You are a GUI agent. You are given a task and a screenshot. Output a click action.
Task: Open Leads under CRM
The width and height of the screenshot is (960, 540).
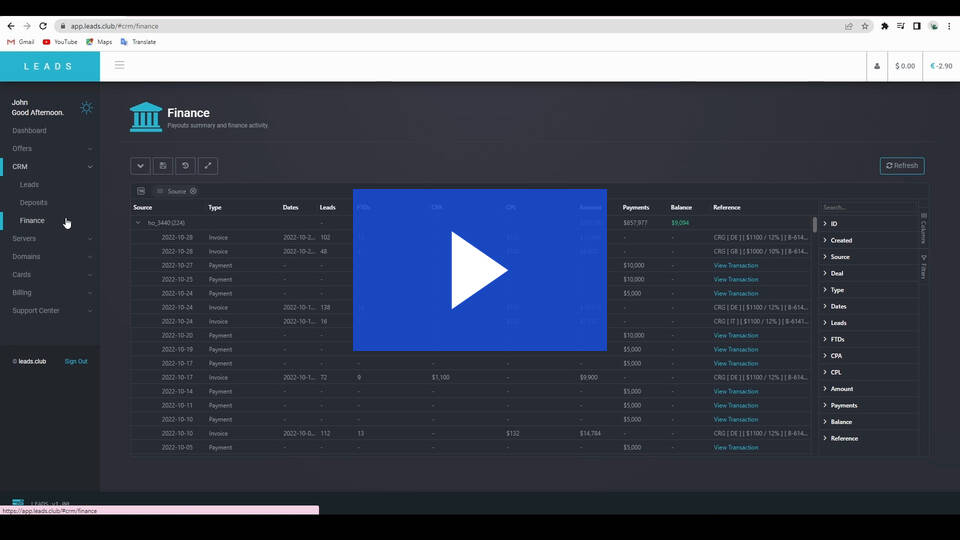coord(29,184)
